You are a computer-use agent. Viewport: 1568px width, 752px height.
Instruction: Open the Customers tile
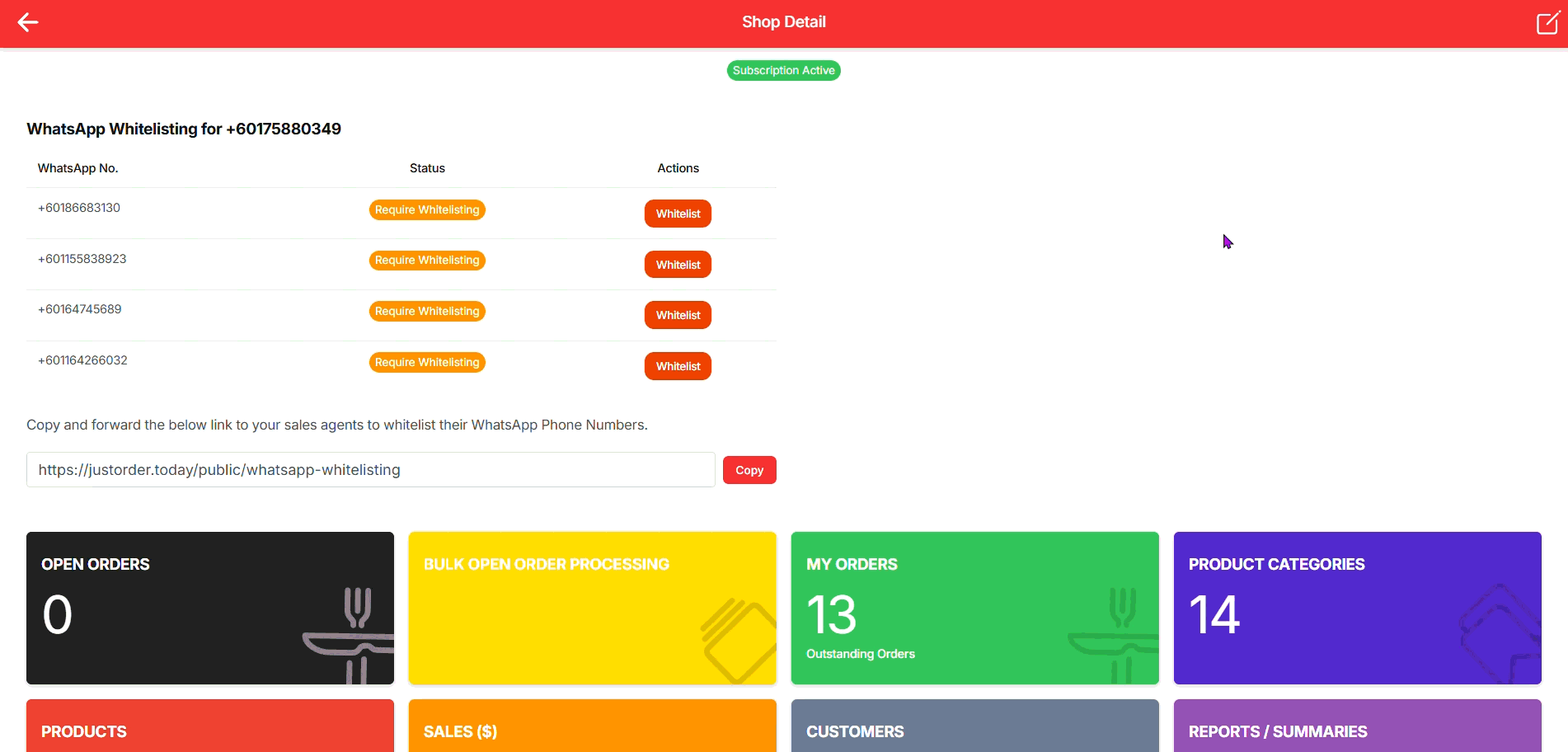[x=974, y=726]
